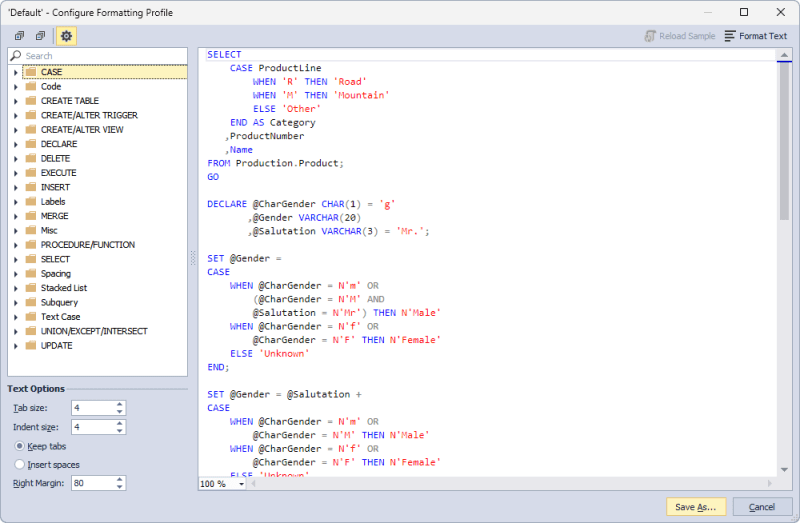Select the PROCEDURE/FUNCTION tree item
800x523 pixels.
88,244
